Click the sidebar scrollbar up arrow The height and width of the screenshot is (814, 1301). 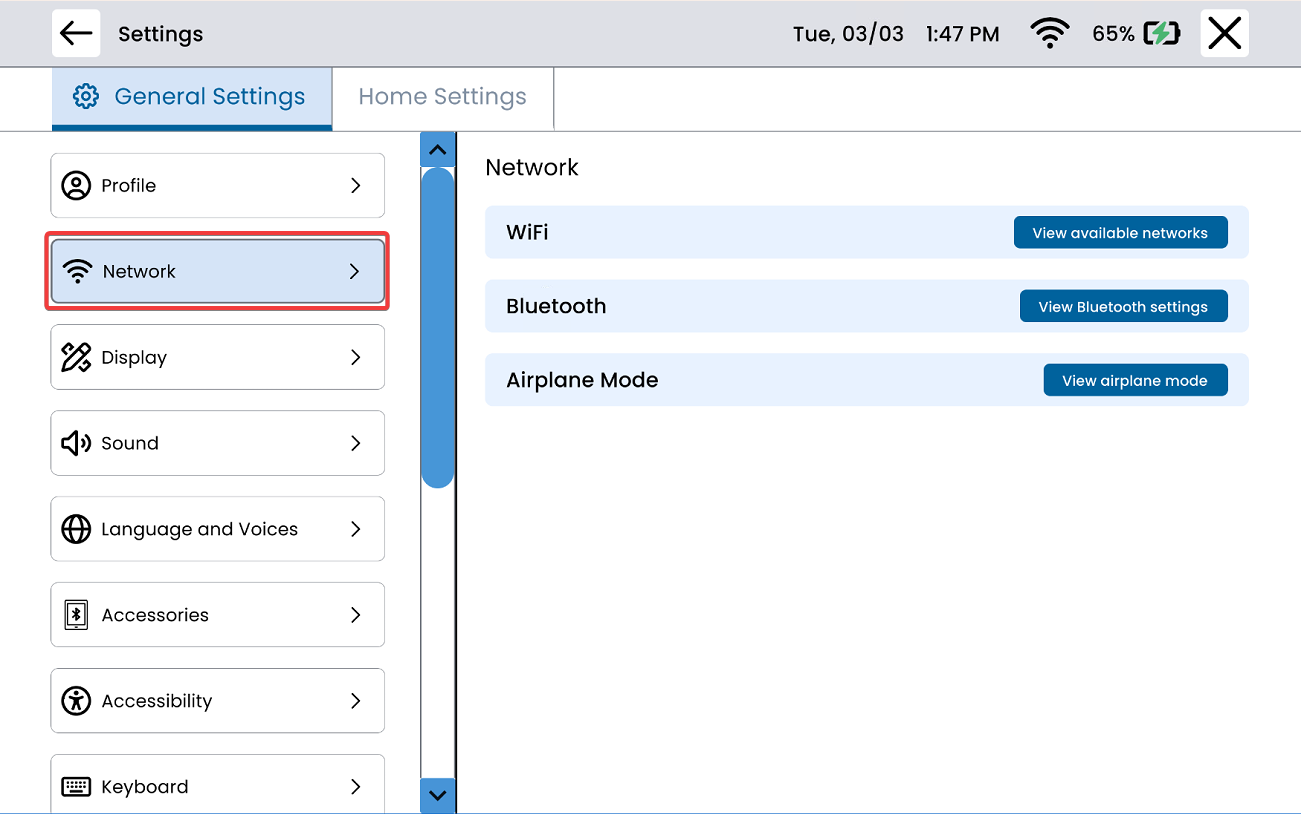tap(437, 150)
